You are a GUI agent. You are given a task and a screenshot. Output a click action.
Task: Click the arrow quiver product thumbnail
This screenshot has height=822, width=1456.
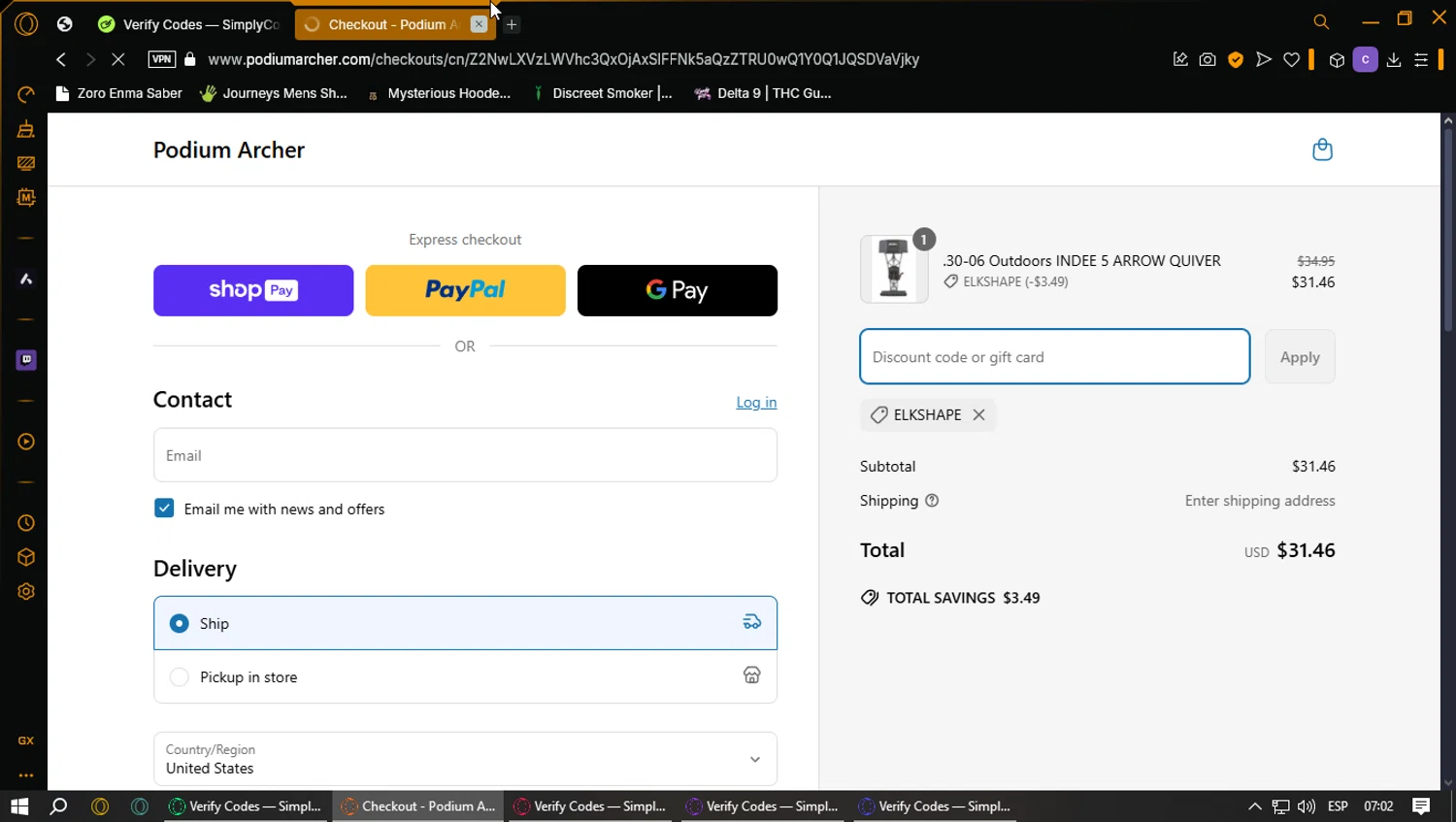coord(894,270)
